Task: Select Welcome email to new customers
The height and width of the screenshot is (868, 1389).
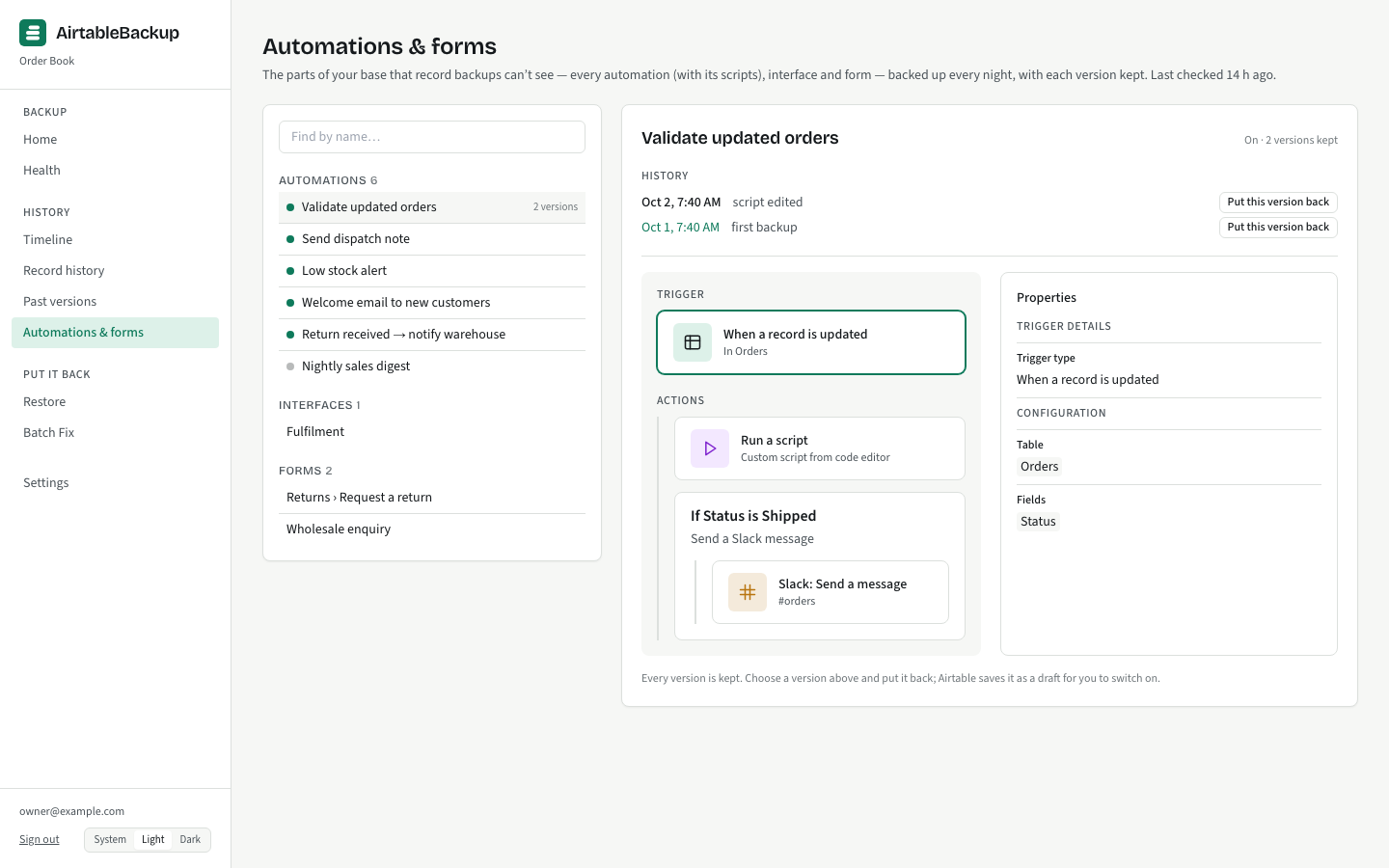Action: click(x=432, y=303)
